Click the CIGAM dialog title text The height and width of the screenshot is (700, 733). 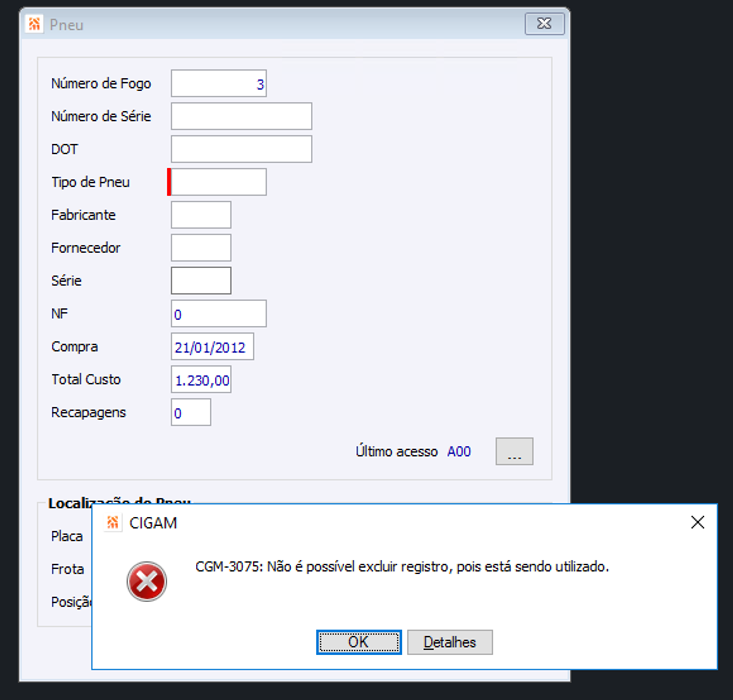click(x=153, y=523)
